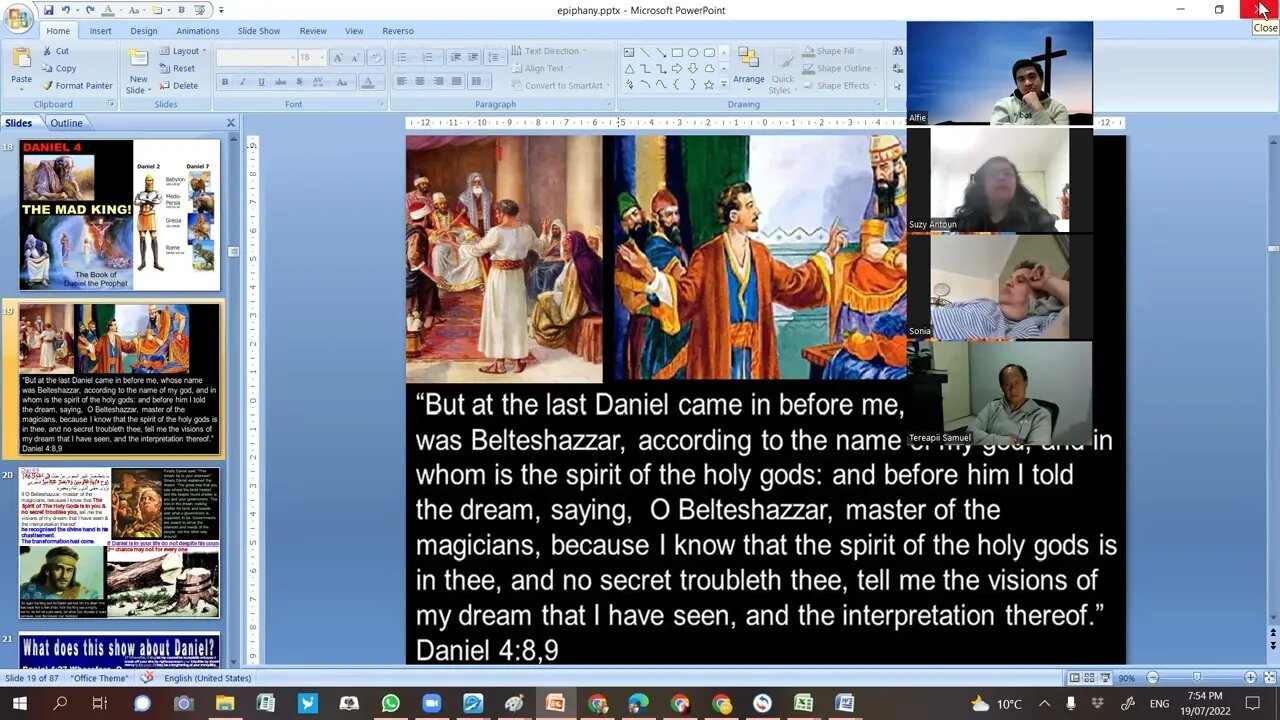The width and height of the screenshot is (1280, 720).
Task: Select the Oval shape
Action: click(x=693, y=52)
